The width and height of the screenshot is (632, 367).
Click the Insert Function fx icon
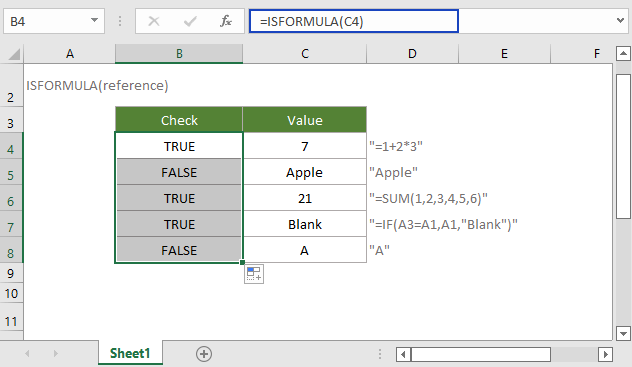226,21
